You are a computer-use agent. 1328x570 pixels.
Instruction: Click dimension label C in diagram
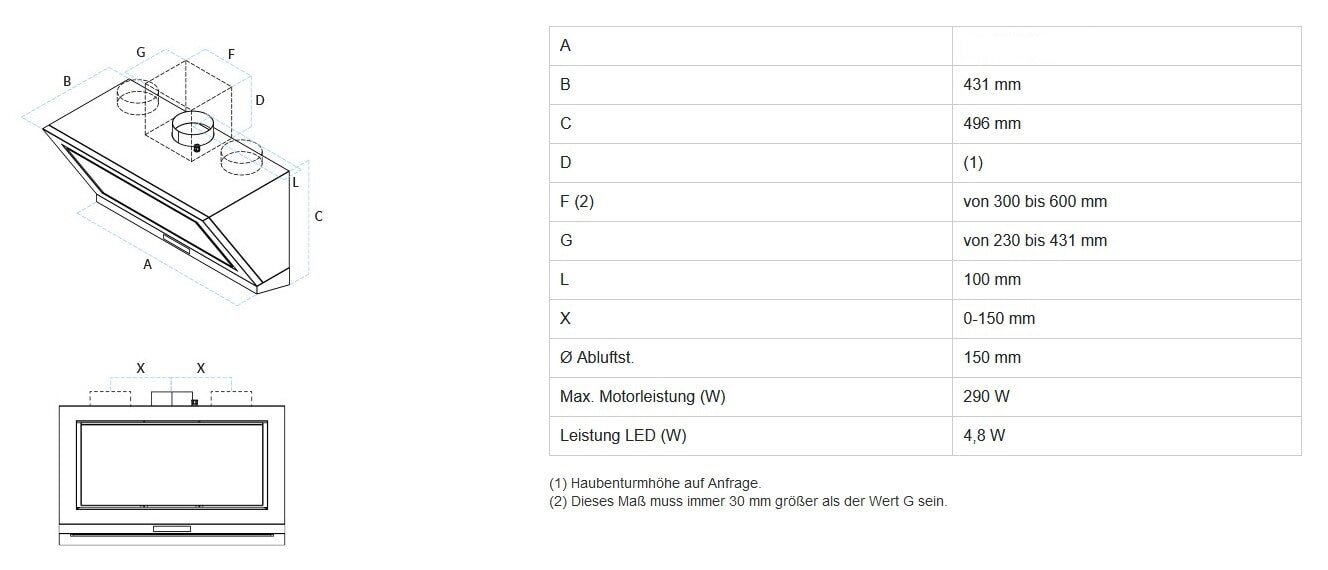point(318,215)
